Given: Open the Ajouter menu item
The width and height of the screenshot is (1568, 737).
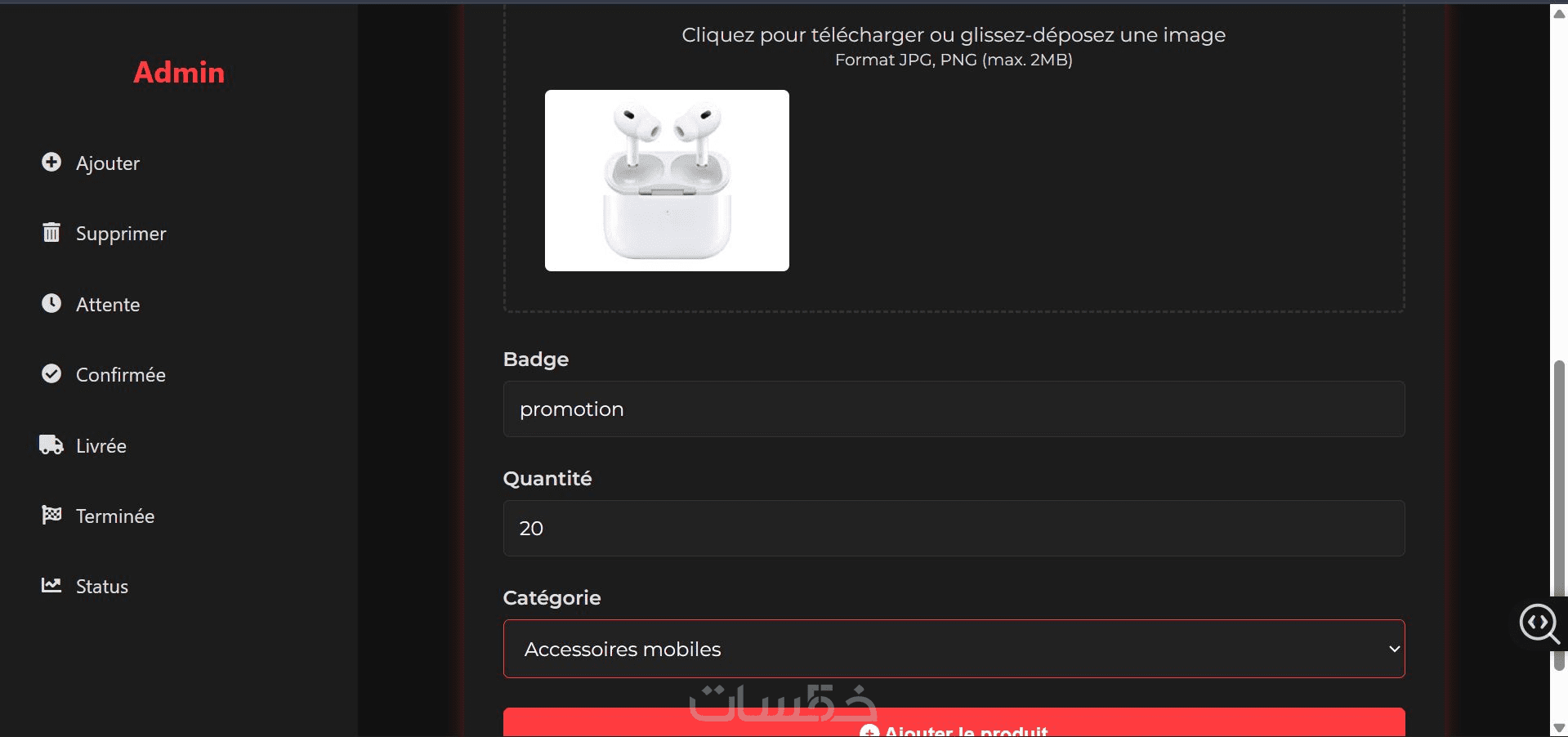Looking at the screenshot, I should pyautogui.click(x=108, y=163).
